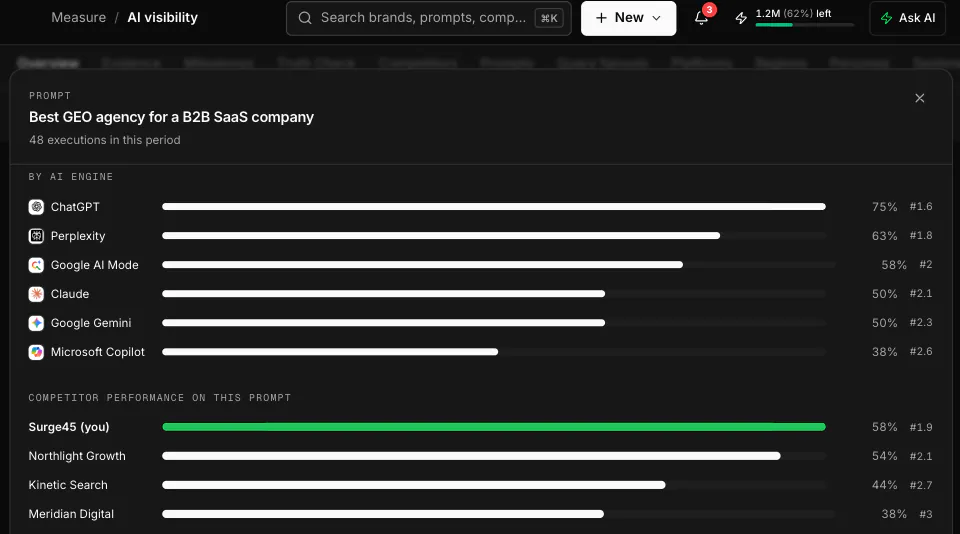The width and height of the screenshot is (960, 534).
Task: Click the Microsoft Copilot visibility bar
Action: point(330,352)
